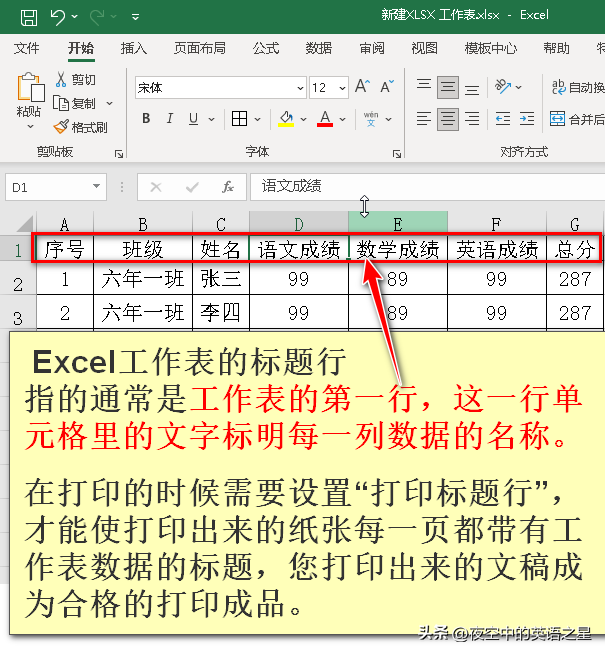Click the 粘贴 paste clipboard icon
This screenshot has height=654, width=605.
[30, 87]
